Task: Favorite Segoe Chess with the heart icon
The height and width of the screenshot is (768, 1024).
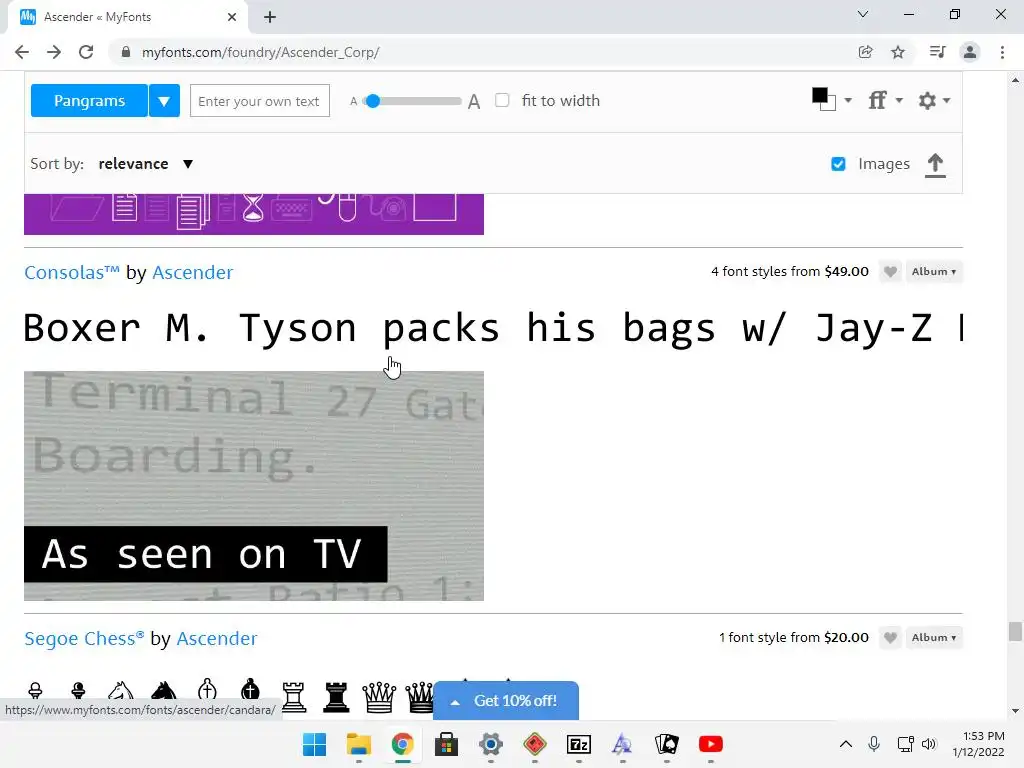Action: (890, 637)
